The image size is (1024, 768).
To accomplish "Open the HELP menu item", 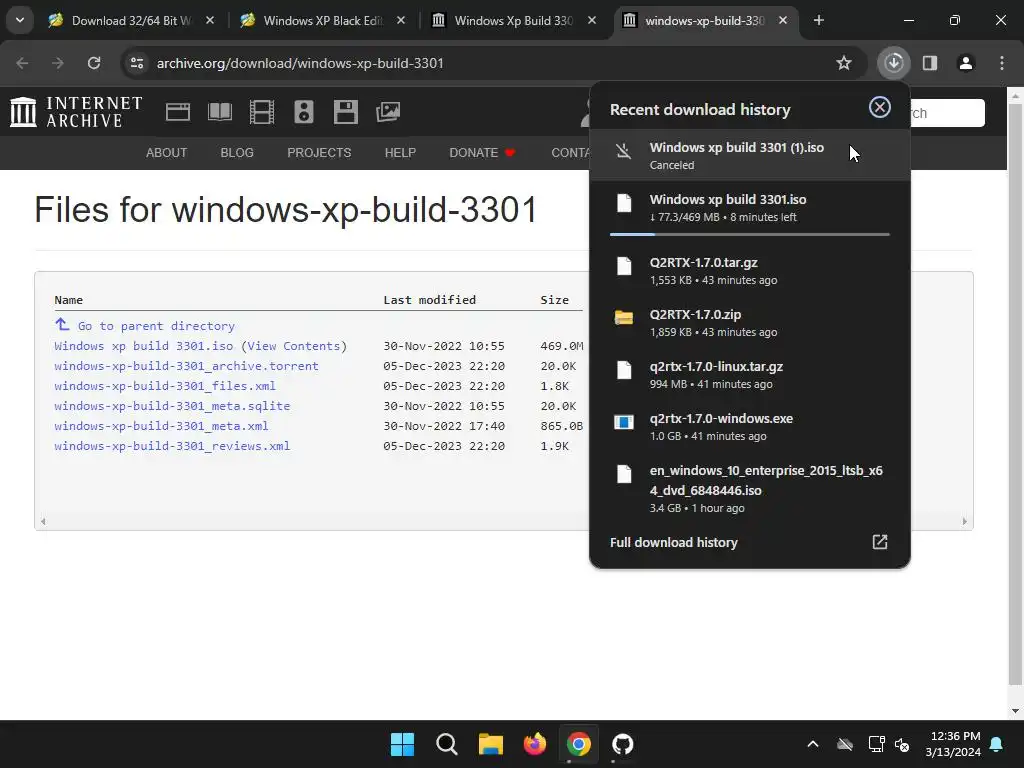I will pos(400,153).
